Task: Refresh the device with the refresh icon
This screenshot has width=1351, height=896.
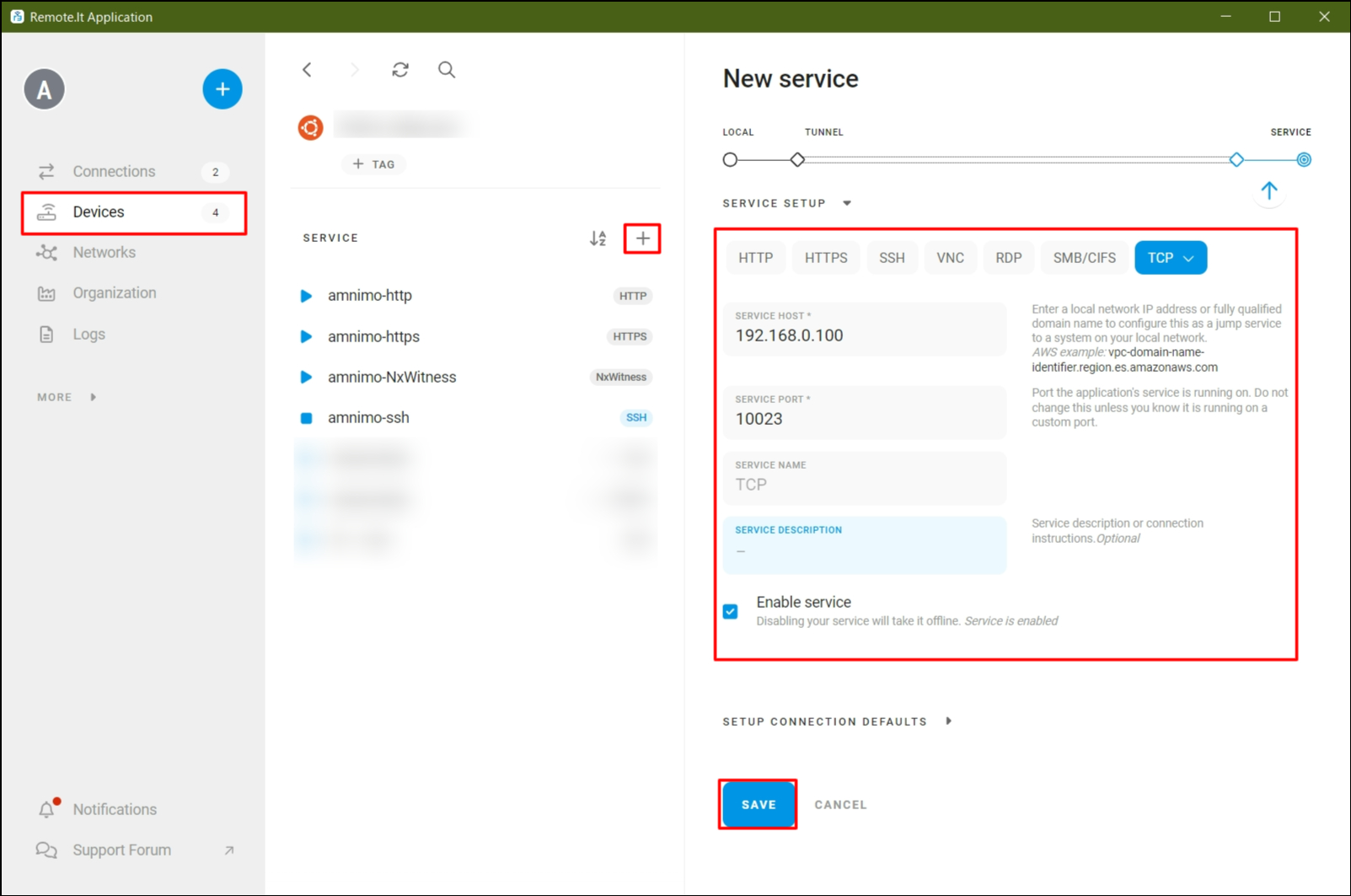Action: click(x=400, y=70)
